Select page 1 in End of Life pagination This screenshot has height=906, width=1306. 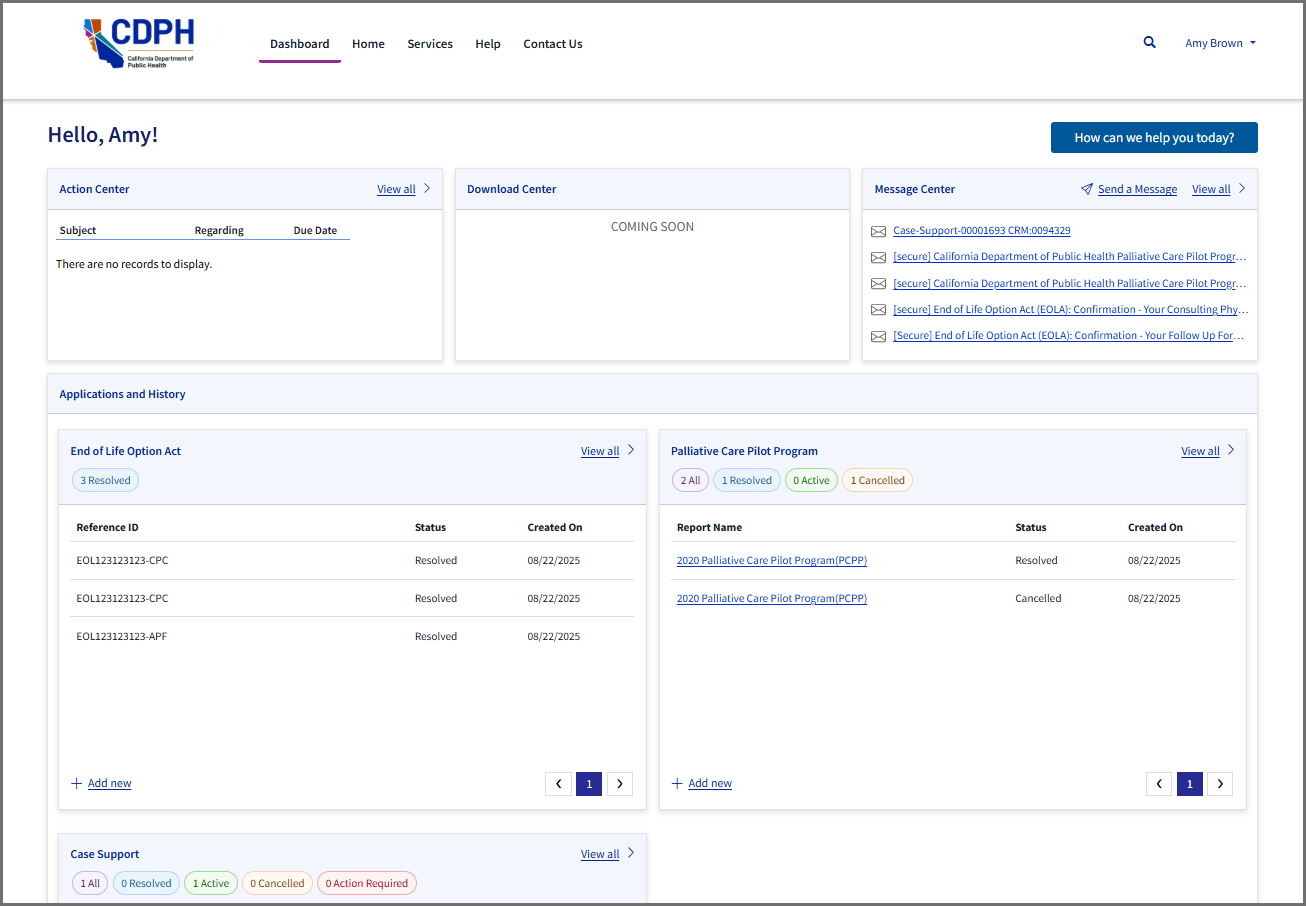[x=589, y=784]
